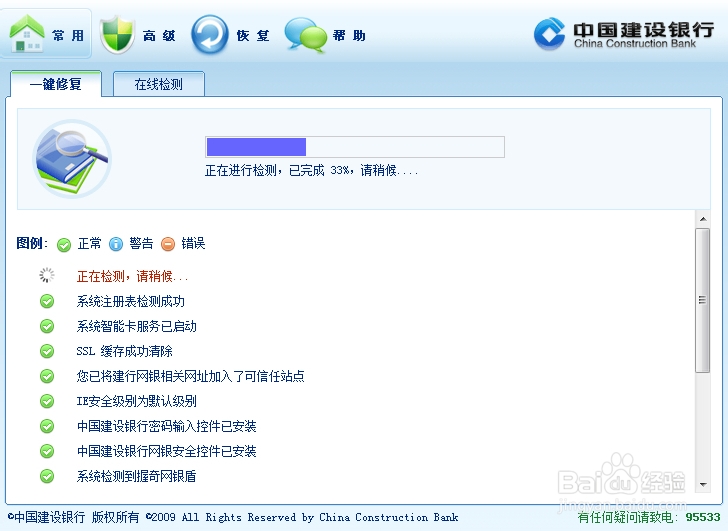The width and height of the screenshot is (728, 531).
Task: Open the 帮助 chat bubbles icon
Action: pyautogui.click(x=305, y=34)
